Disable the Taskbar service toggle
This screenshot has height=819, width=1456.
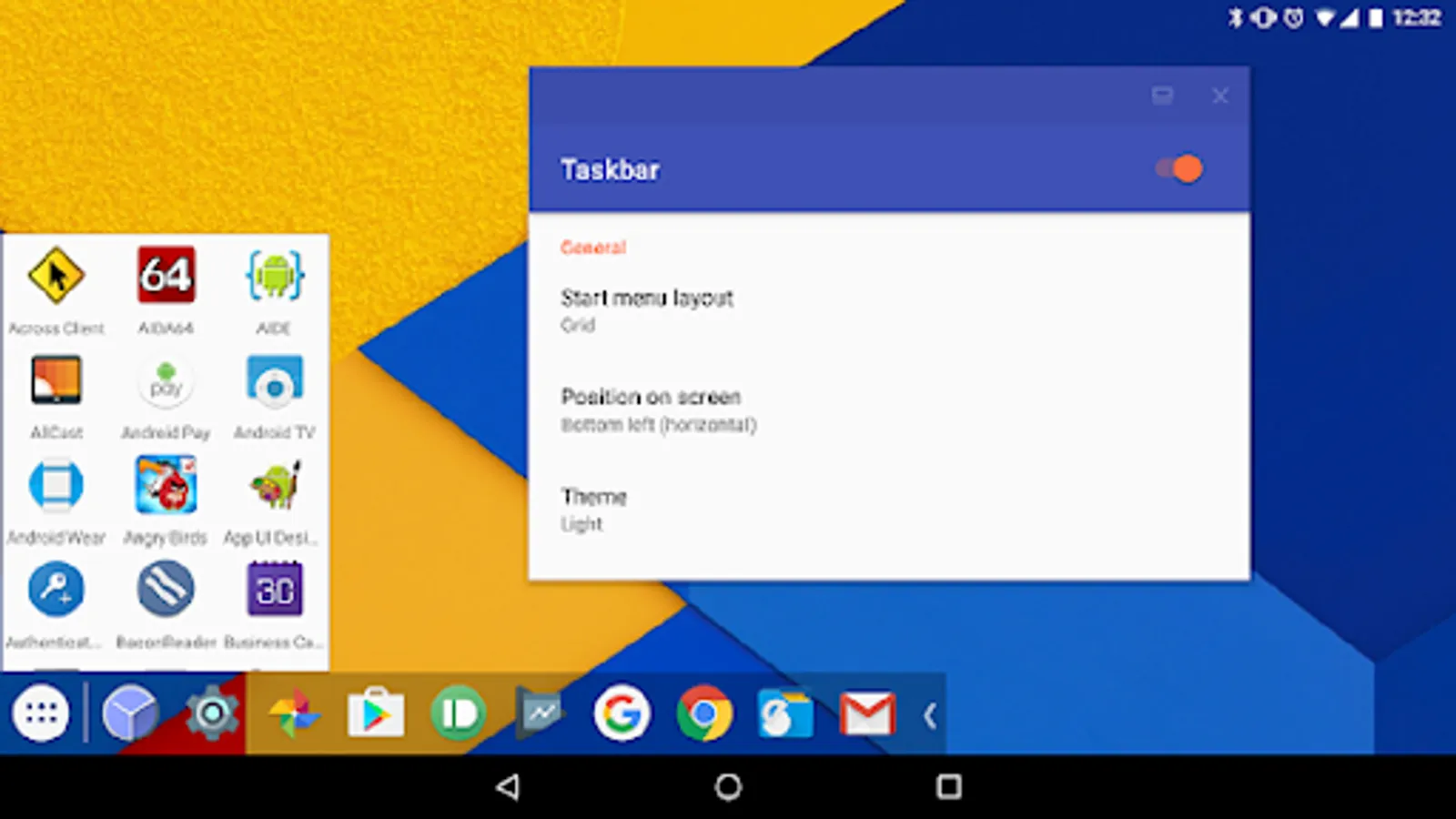(1176, 168)
